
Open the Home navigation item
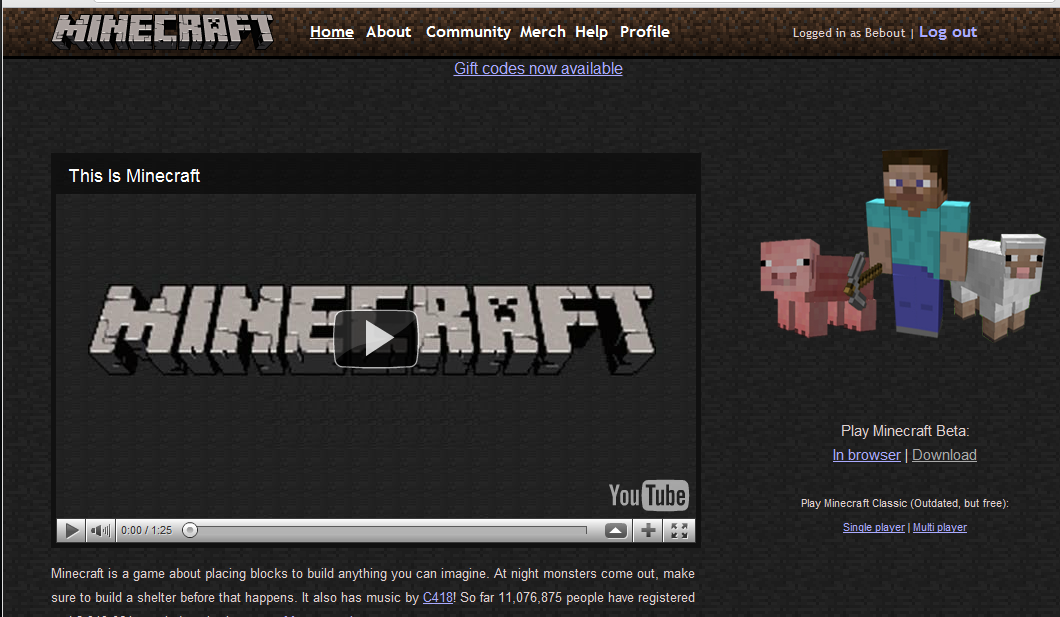(x=331, y=32)
